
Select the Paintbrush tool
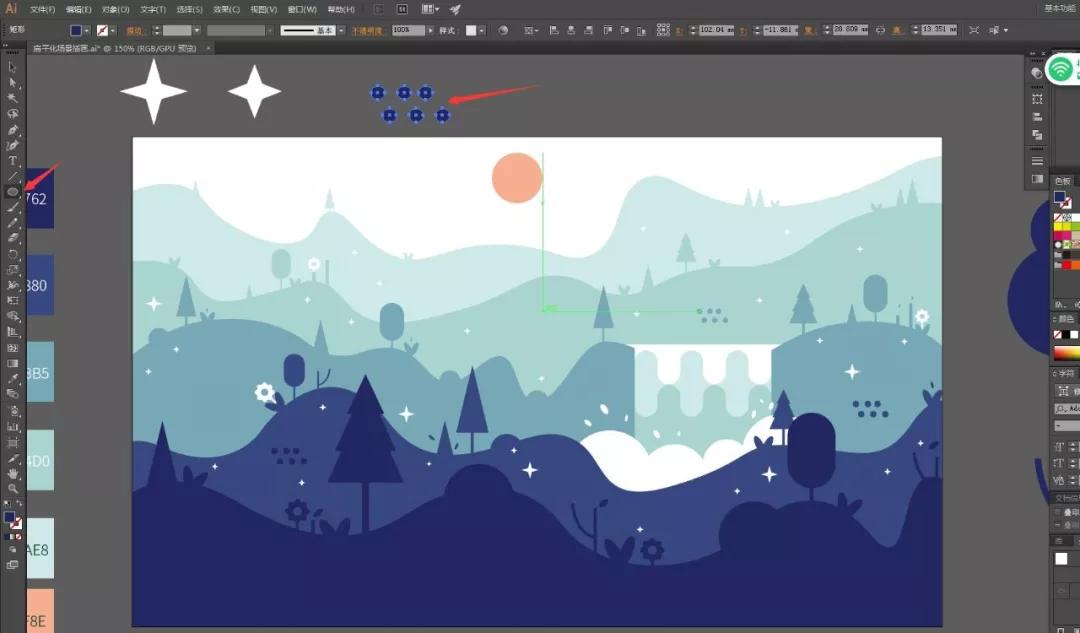point(13,207)
